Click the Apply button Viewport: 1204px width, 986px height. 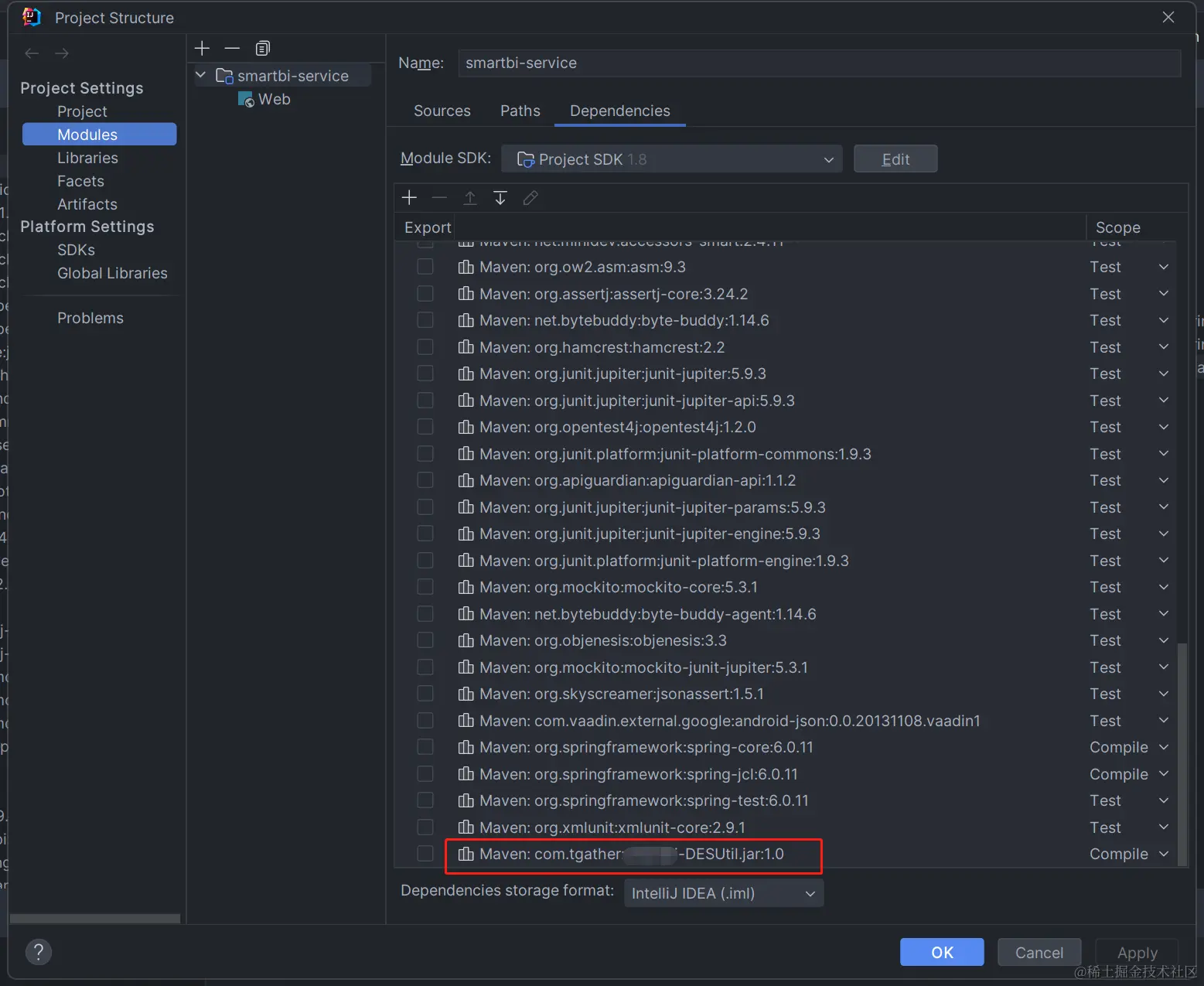[x=1137, y=952]
